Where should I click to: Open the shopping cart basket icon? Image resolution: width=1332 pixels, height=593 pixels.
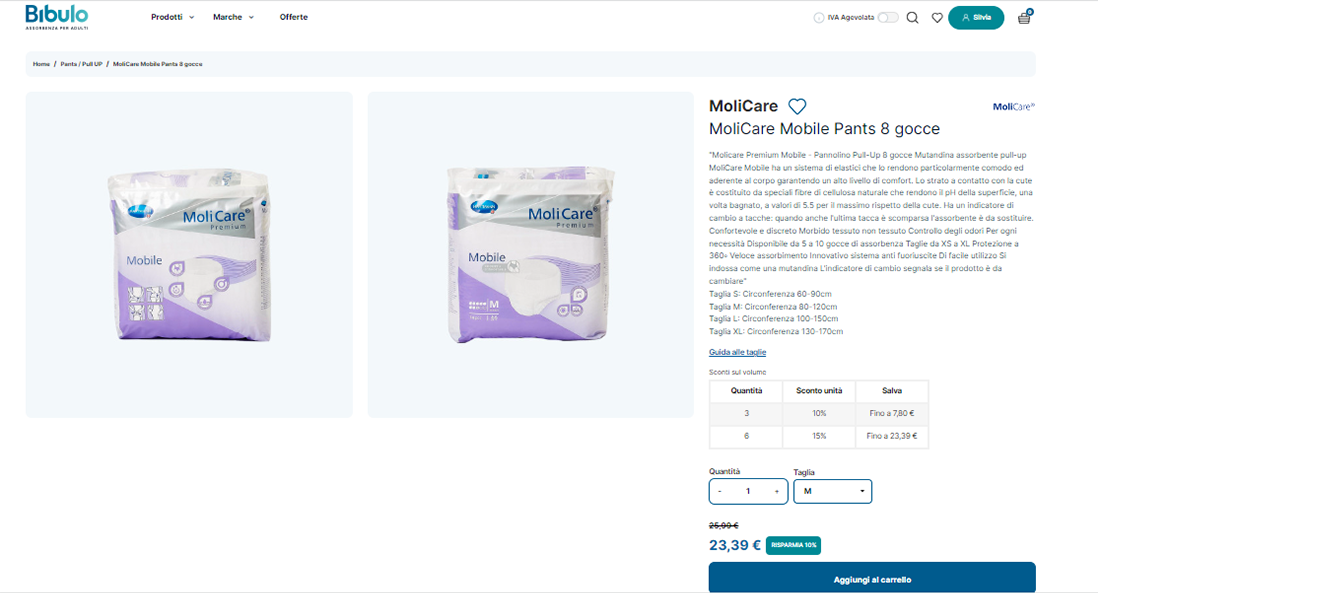(x=1024, y=17)
